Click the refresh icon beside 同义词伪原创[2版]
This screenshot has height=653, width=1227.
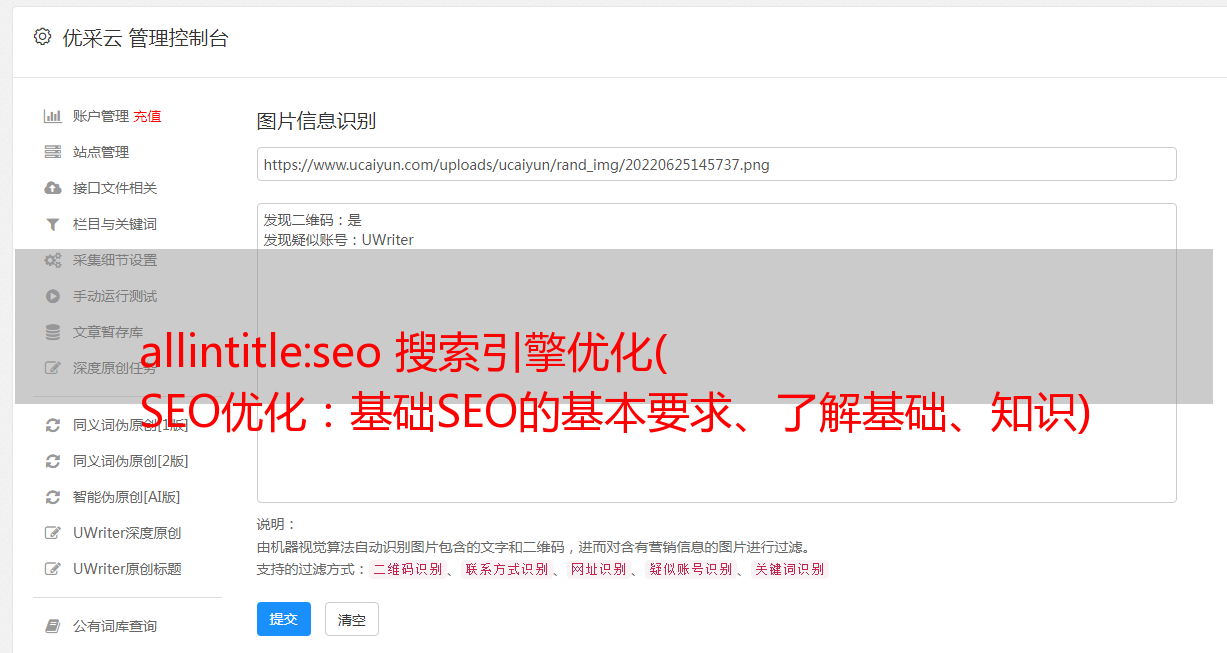53,461
